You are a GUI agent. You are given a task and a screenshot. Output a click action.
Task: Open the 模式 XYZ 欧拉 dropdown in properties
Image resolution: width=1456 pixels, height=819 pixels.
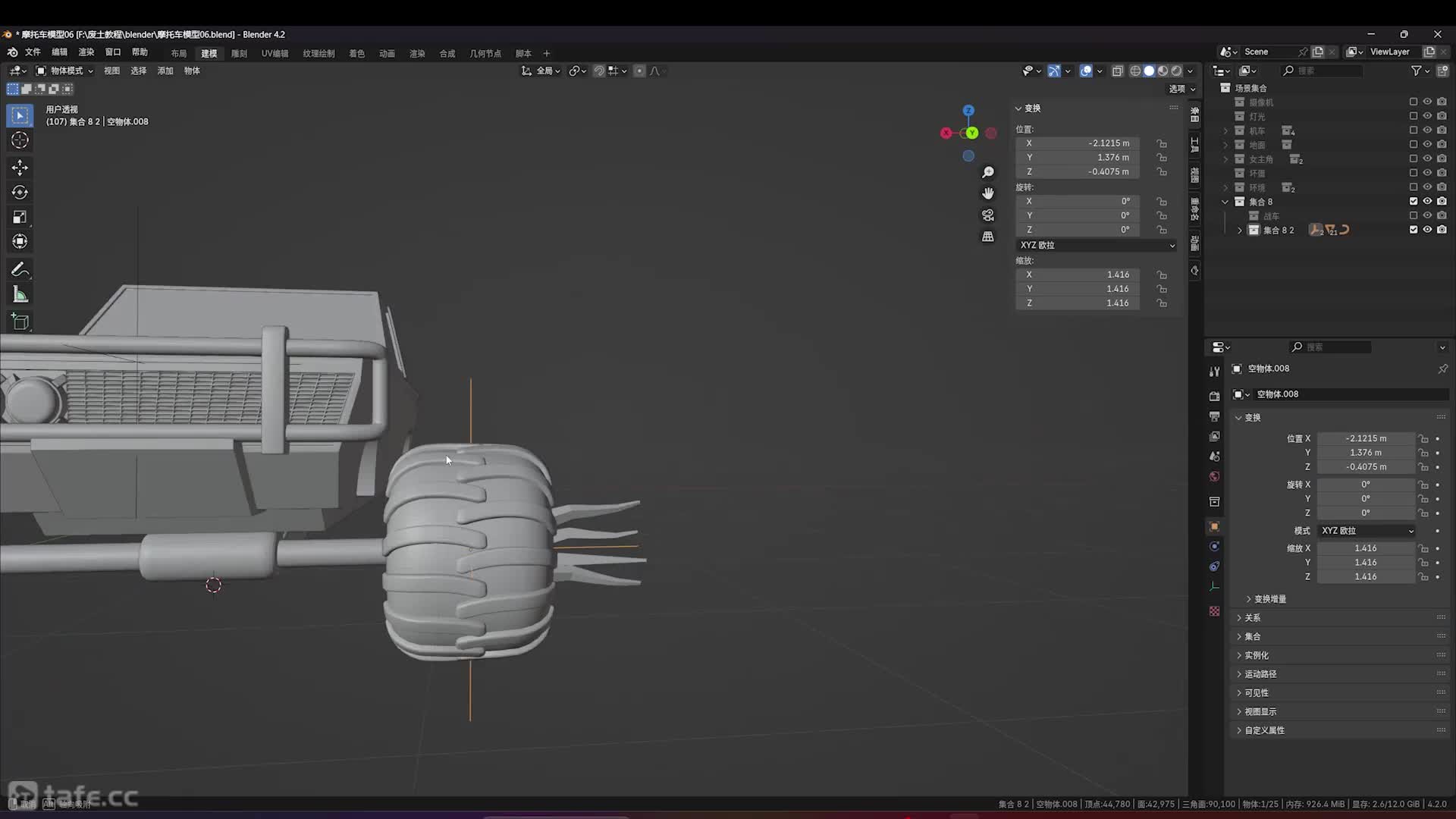click(1367, 531)
